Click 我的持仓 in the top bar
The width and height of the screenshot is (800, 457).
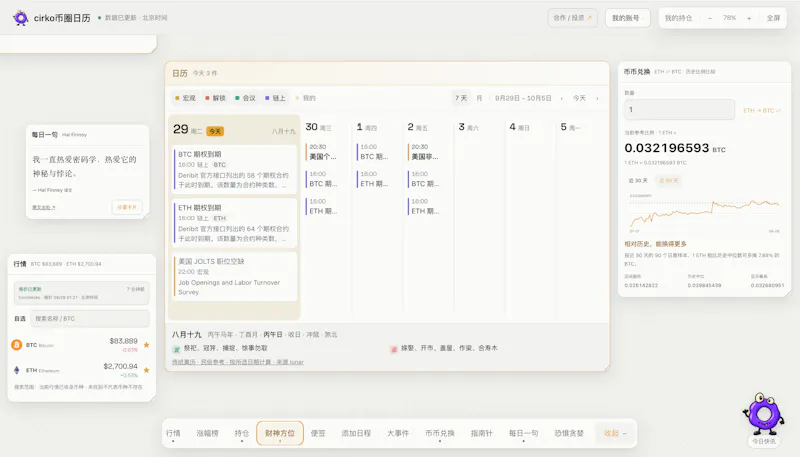[678, 18]
